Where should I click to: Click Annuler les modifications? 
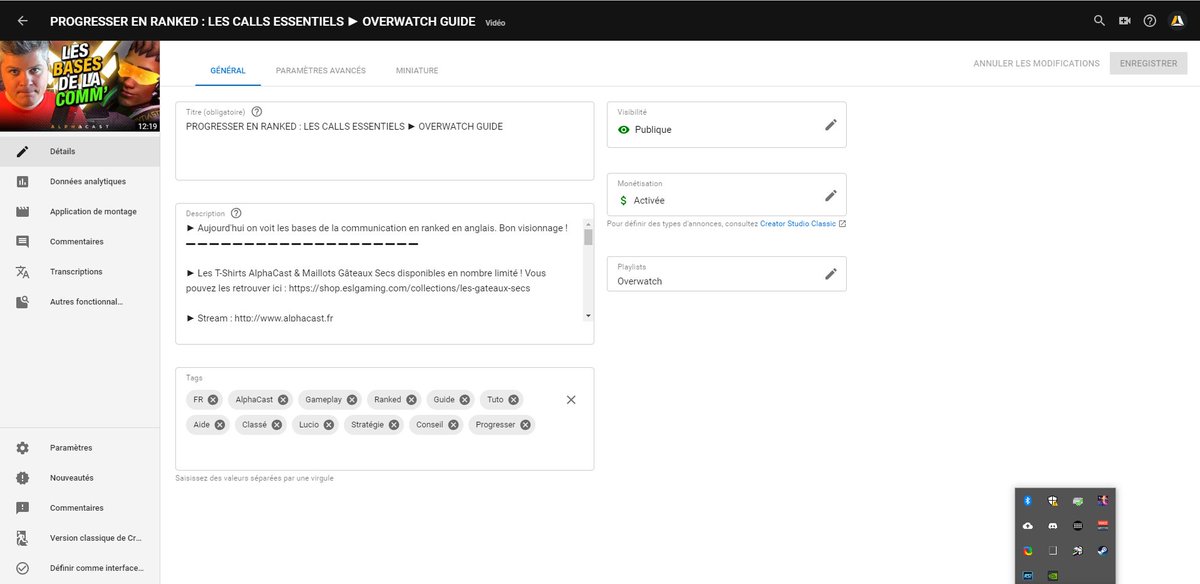click(1037, 63)
